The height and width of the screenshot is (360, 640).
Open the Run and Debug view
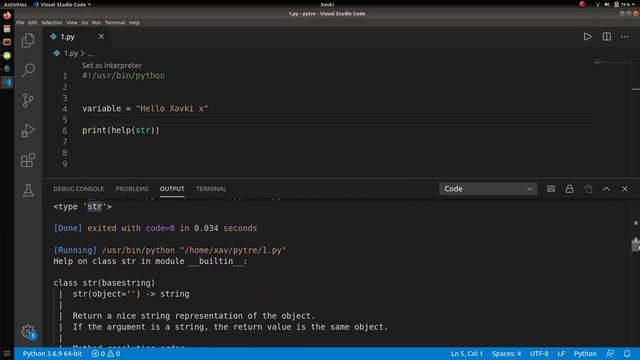pos(28,130)
